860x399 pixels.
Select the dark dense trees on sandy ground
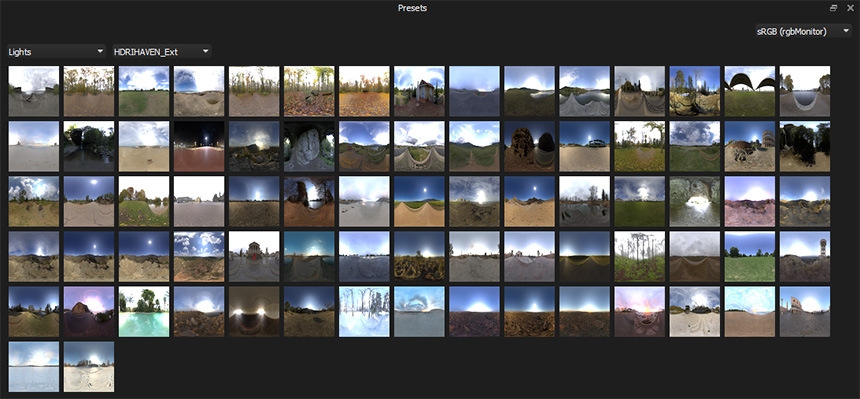click(805, 147)
